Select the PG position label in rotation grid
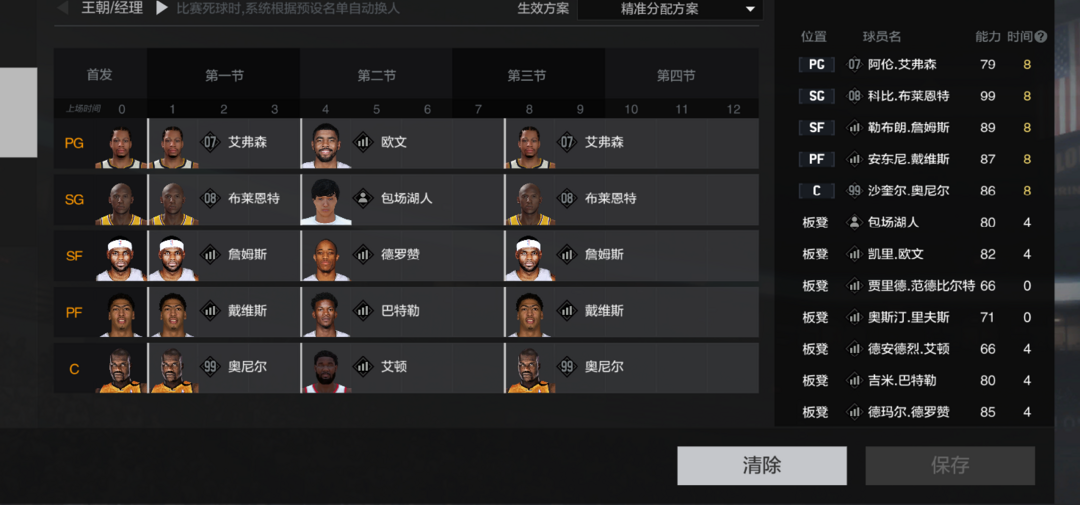 [74, 143]
